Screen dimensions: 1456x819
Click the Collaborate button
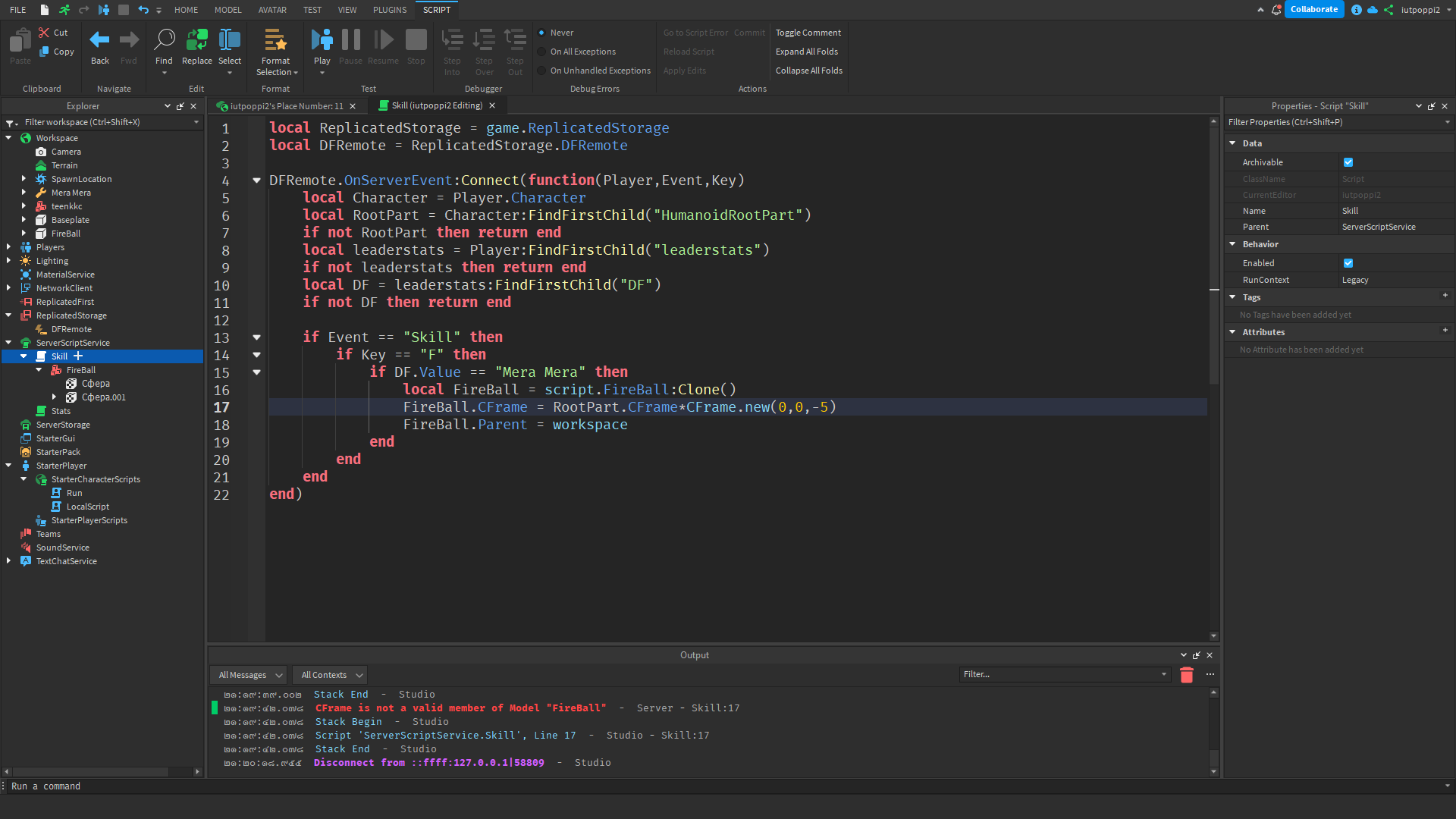[1313, 10]
